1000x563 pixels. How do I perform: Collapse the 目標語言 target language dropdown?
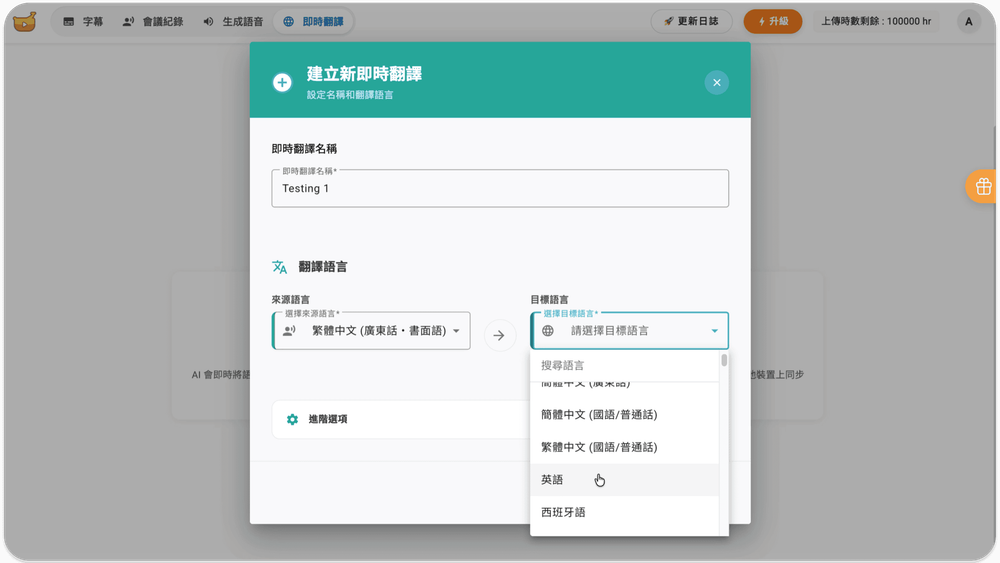[x=714, y=331]
